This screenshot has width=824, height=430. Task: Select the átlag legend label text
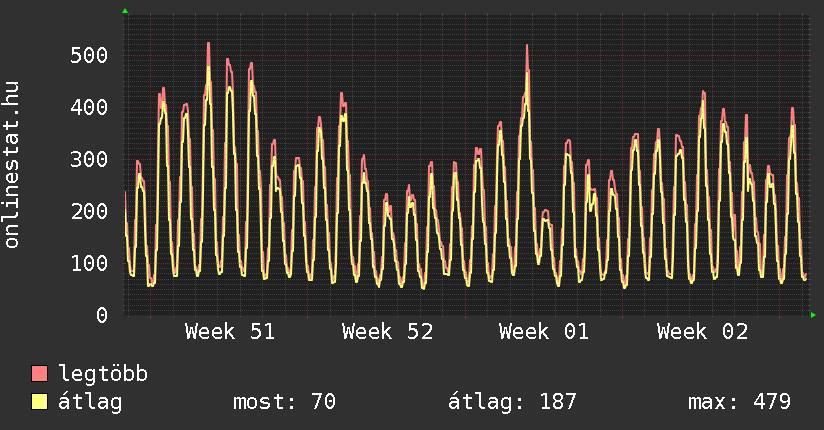[90, 403]
